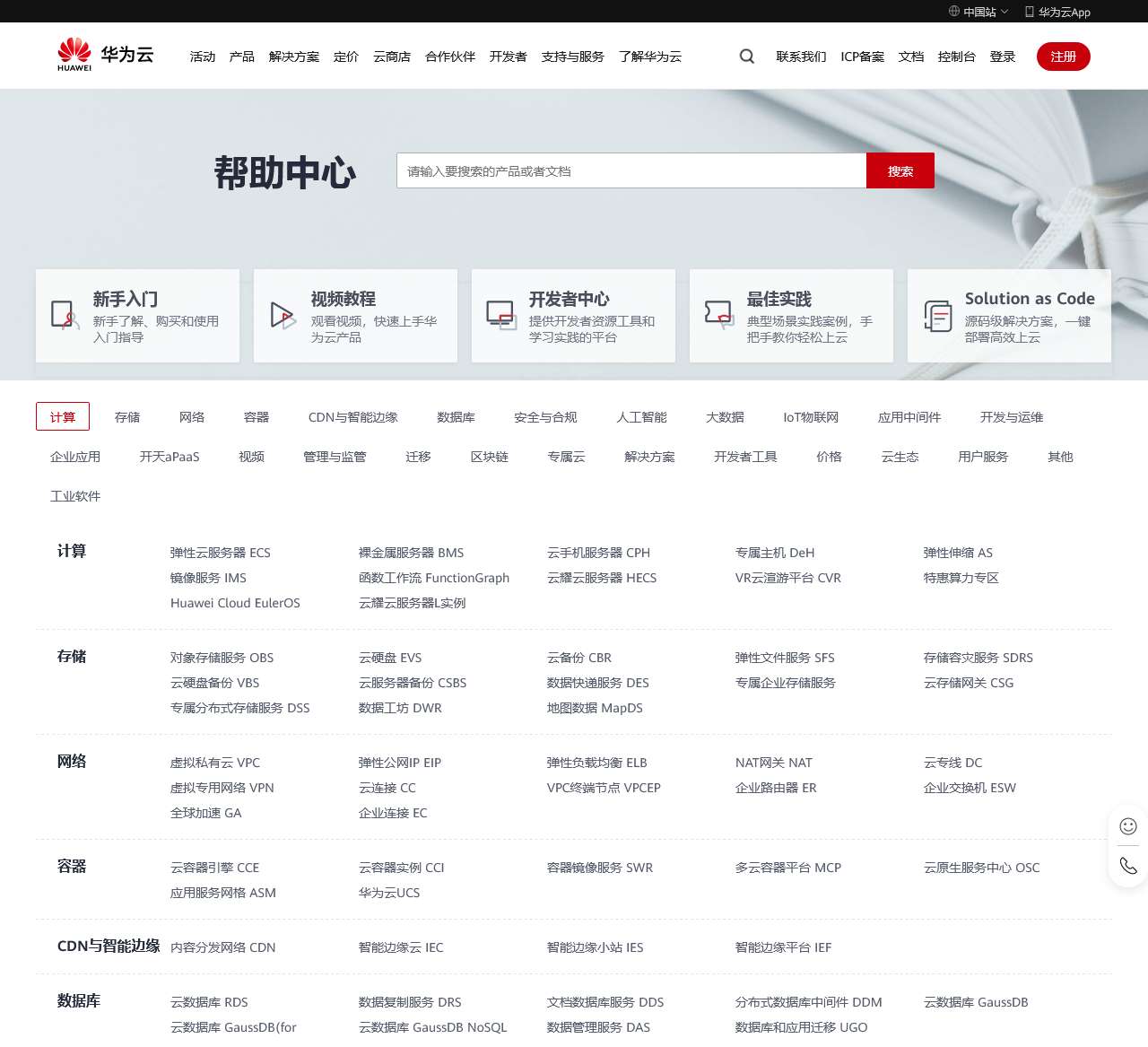
Task: Select the 计算 category tab
Action: [x=63, y=417]
